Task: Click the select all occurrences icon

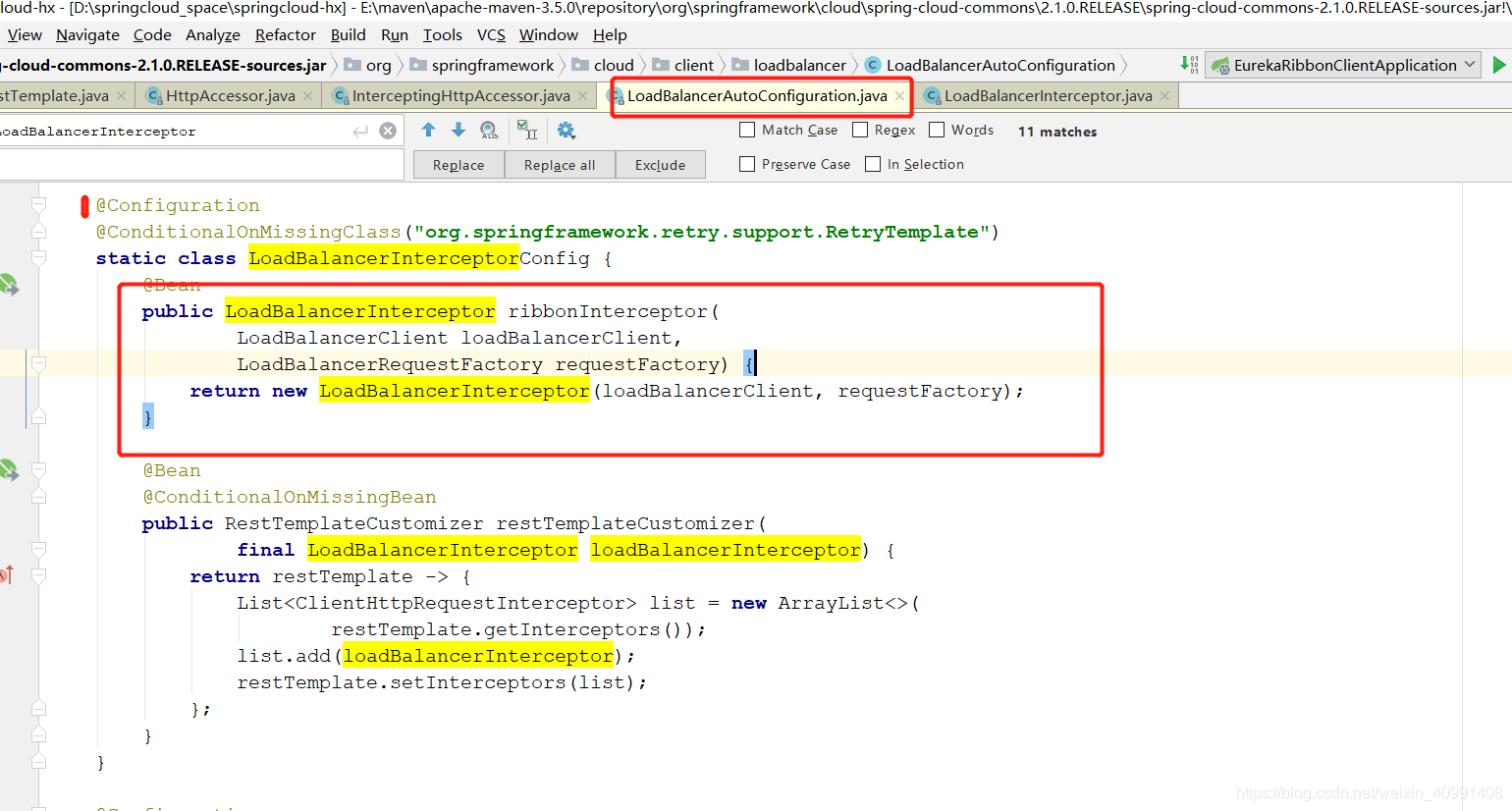Action: 527,131
